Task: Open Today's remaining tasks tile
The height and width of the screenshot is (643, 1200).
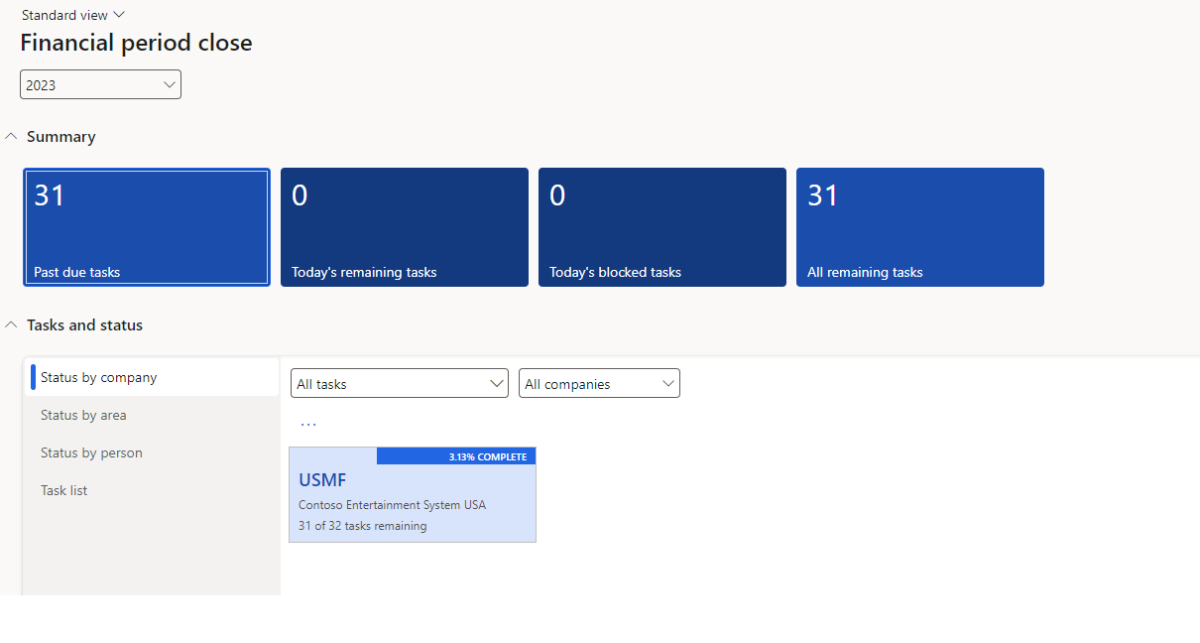Action: click(x=404, y=227)
